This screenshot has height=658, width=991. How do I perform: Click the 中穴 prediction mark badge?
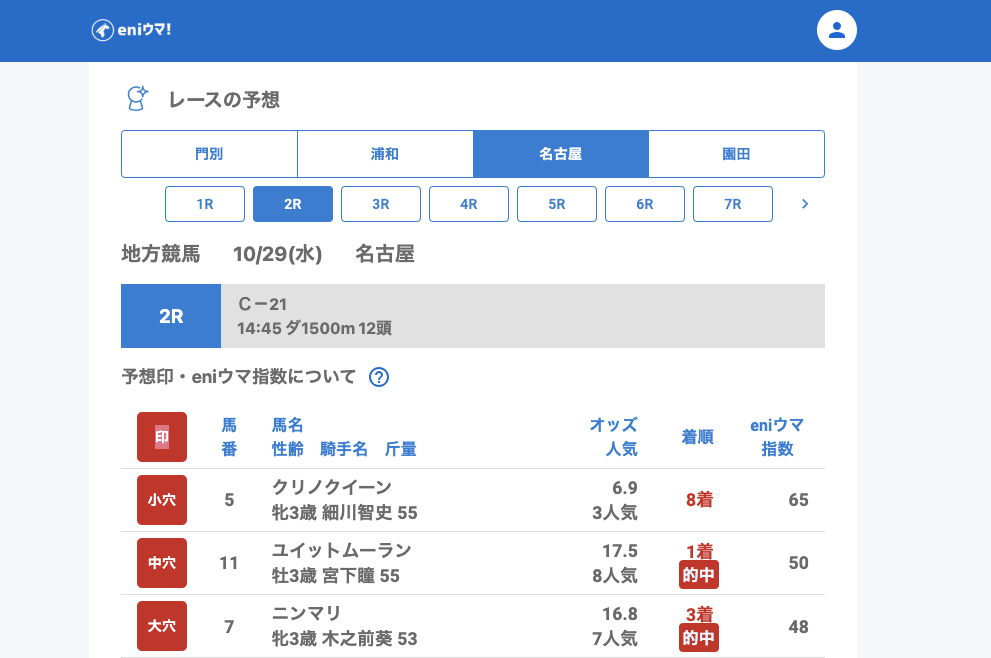pyautogui.click(x=162, y=563)
